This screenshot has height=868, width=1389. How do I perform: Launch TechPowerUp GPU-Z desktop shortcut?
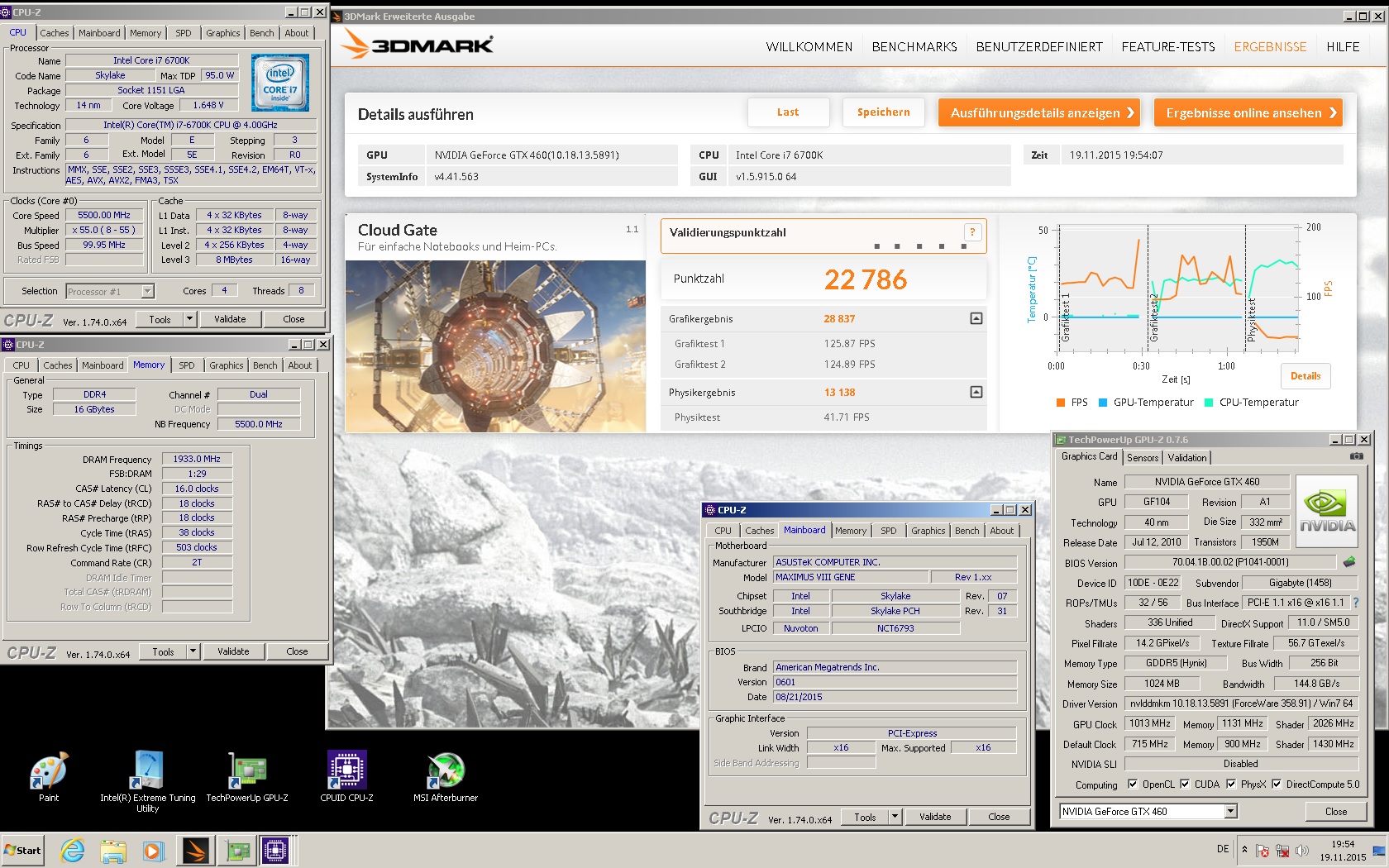(x=247, y=777)
